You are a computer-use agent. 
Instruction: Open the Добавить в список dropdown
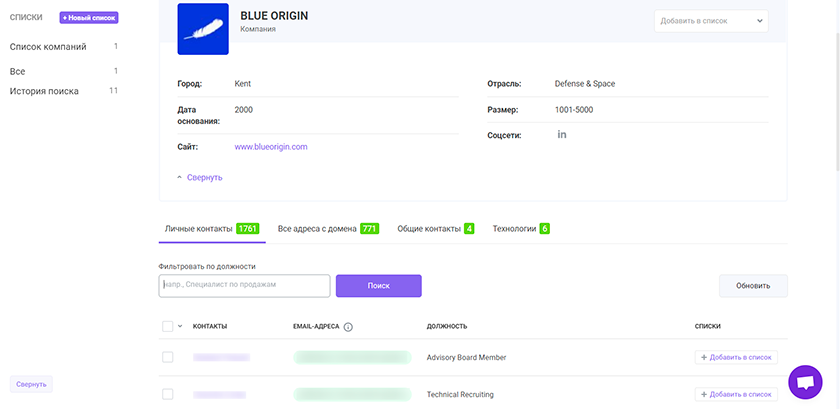711,21
